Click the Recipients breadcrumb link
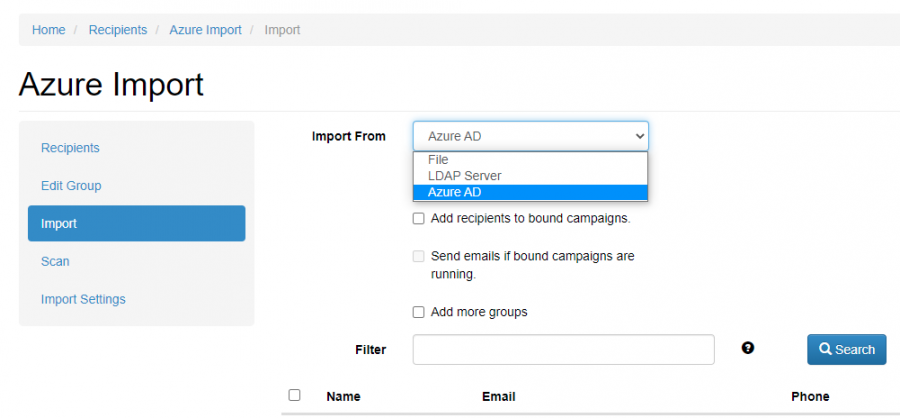 [117, 30]
